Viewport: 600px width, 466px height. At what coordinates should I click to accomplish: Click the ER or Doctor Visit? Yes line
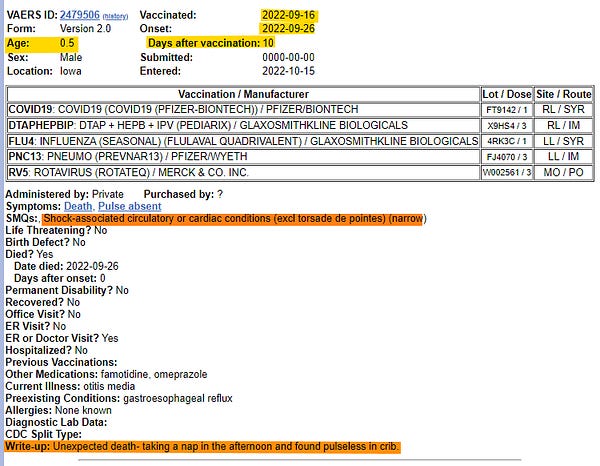coord(62,338)
